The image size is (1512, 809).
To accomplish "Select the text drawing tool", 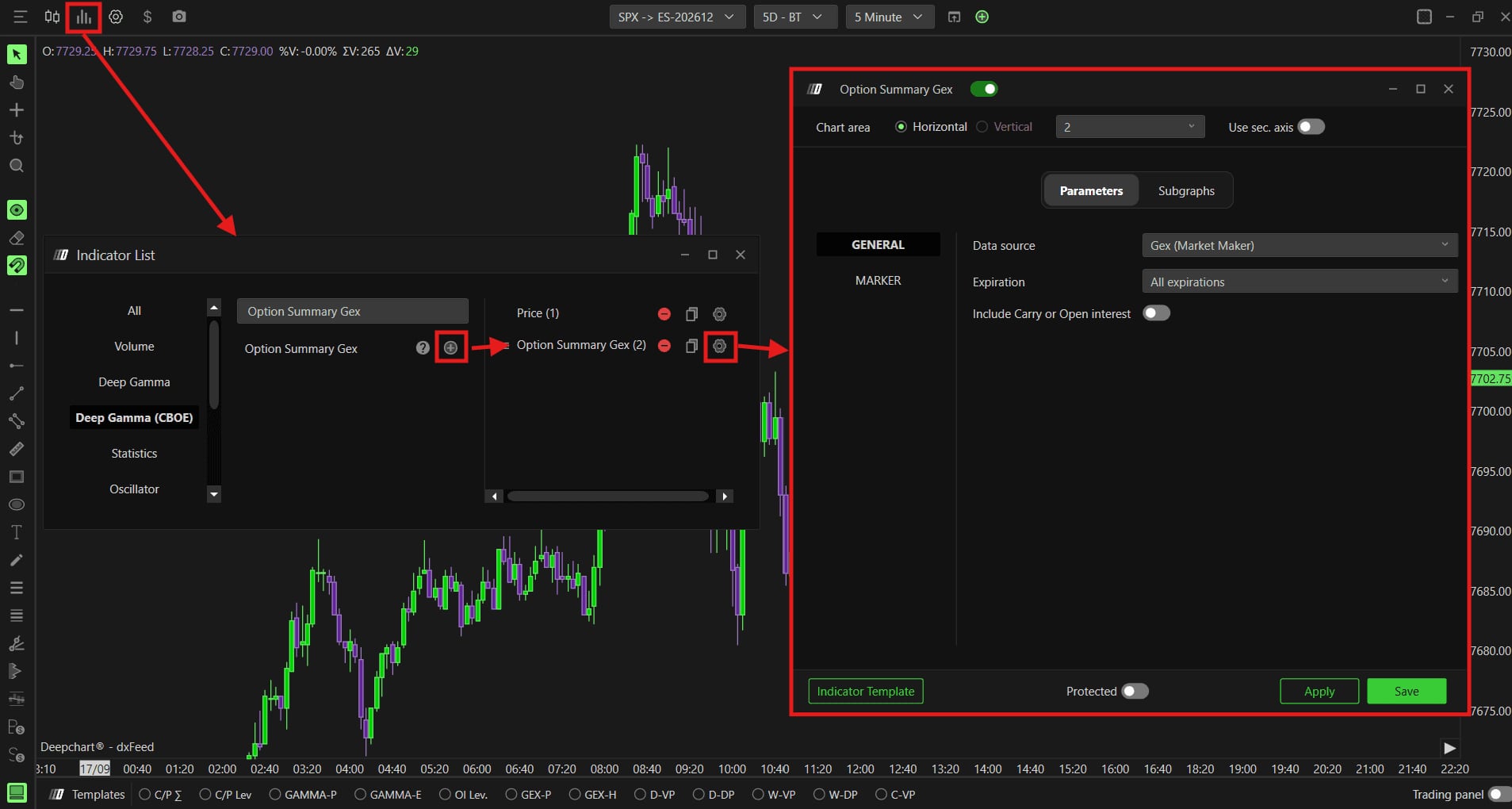I will click(x=17, y=532).
